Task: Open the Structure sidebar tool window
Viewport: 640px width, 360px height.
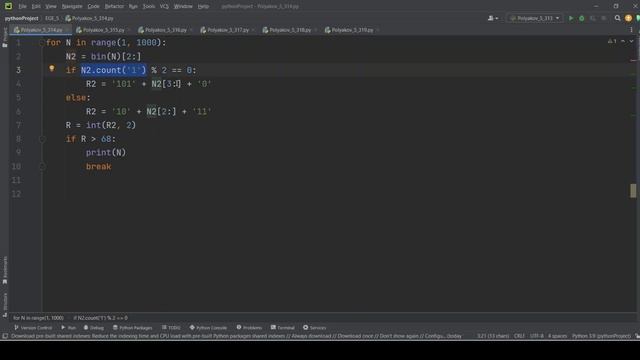Action: click(x=5, y=304)
